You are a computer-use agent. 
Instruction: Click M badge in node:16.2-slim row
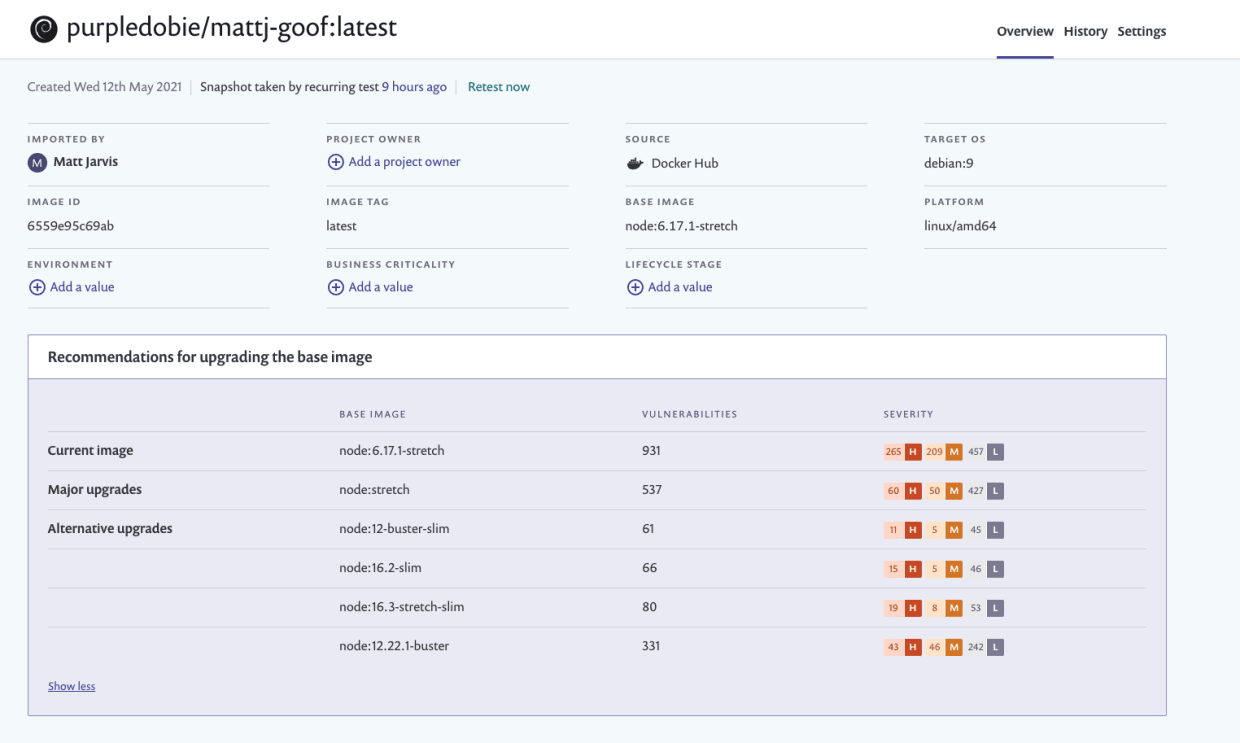click(x=954, y=569)
